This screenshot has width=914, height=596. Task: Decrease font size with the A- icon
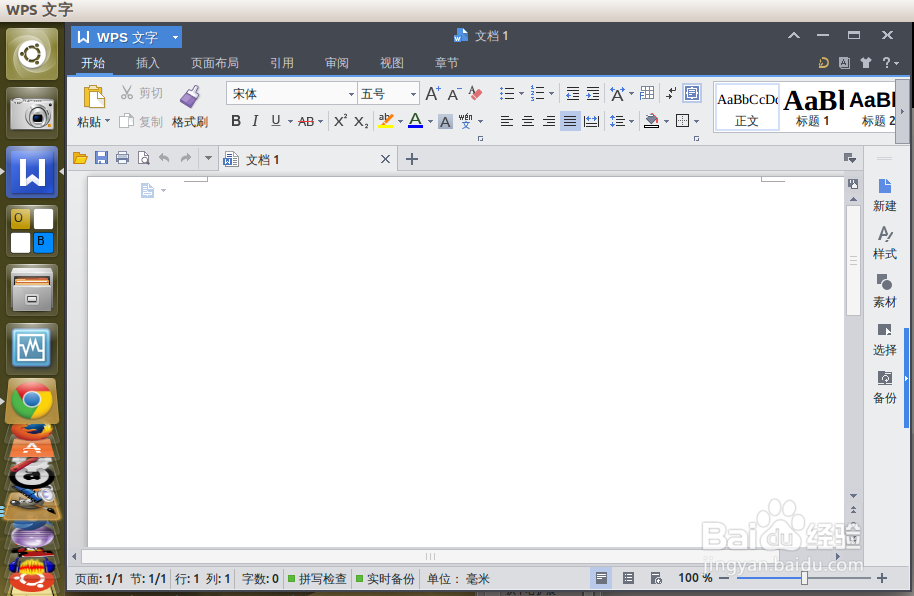pyautogui.click(x=454, y=93)
